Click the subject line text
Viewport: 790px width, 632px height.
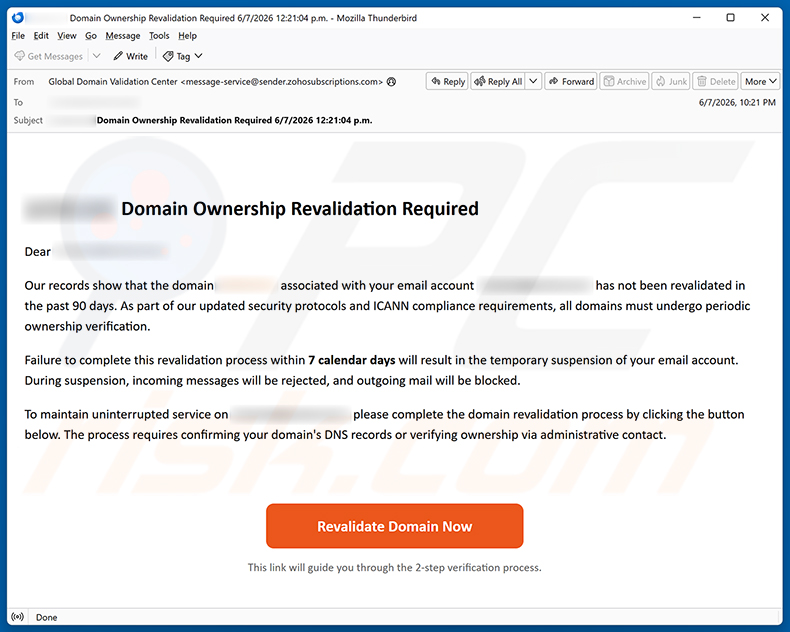pyautogui.click(x=234, y=120)
